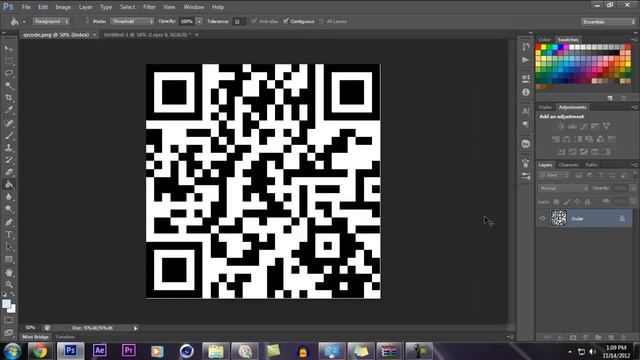Image resolution: width=640 pixels, height=360 pixels.
Task: Switch to the Styles panel tab
Action: tap(545, 107)
